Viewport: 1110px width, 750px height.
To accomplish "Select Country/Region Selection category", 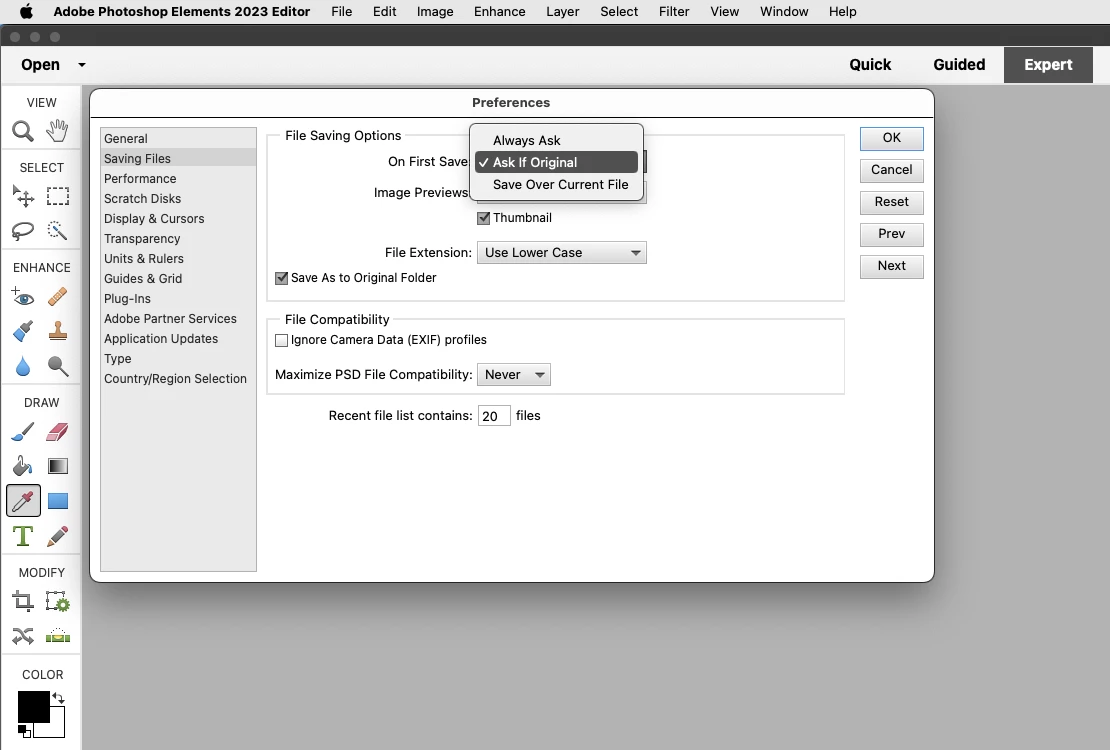I will click(x=178, y=379).
